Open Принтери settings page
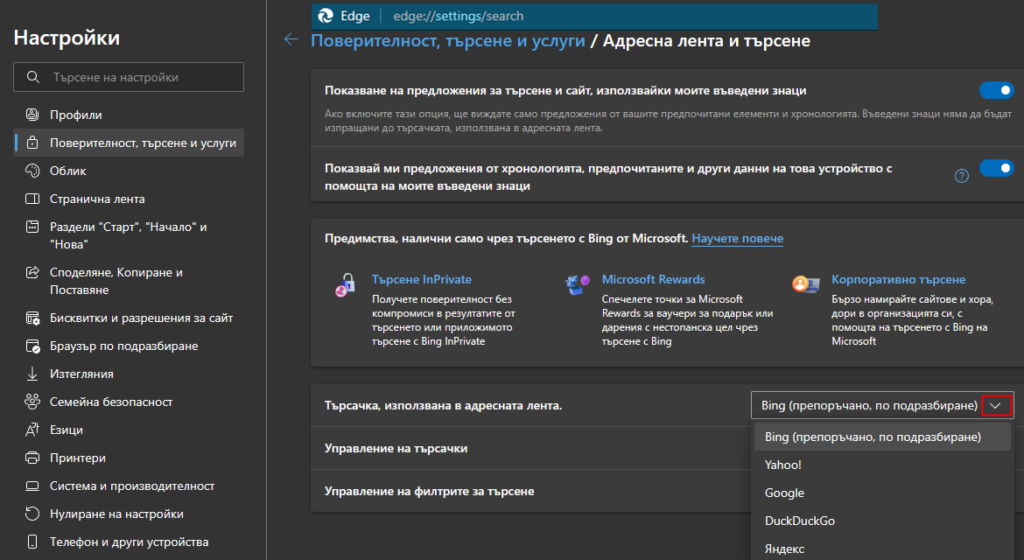The height and width of the screenshot is (560, 1024). click(x=129, y=458)
